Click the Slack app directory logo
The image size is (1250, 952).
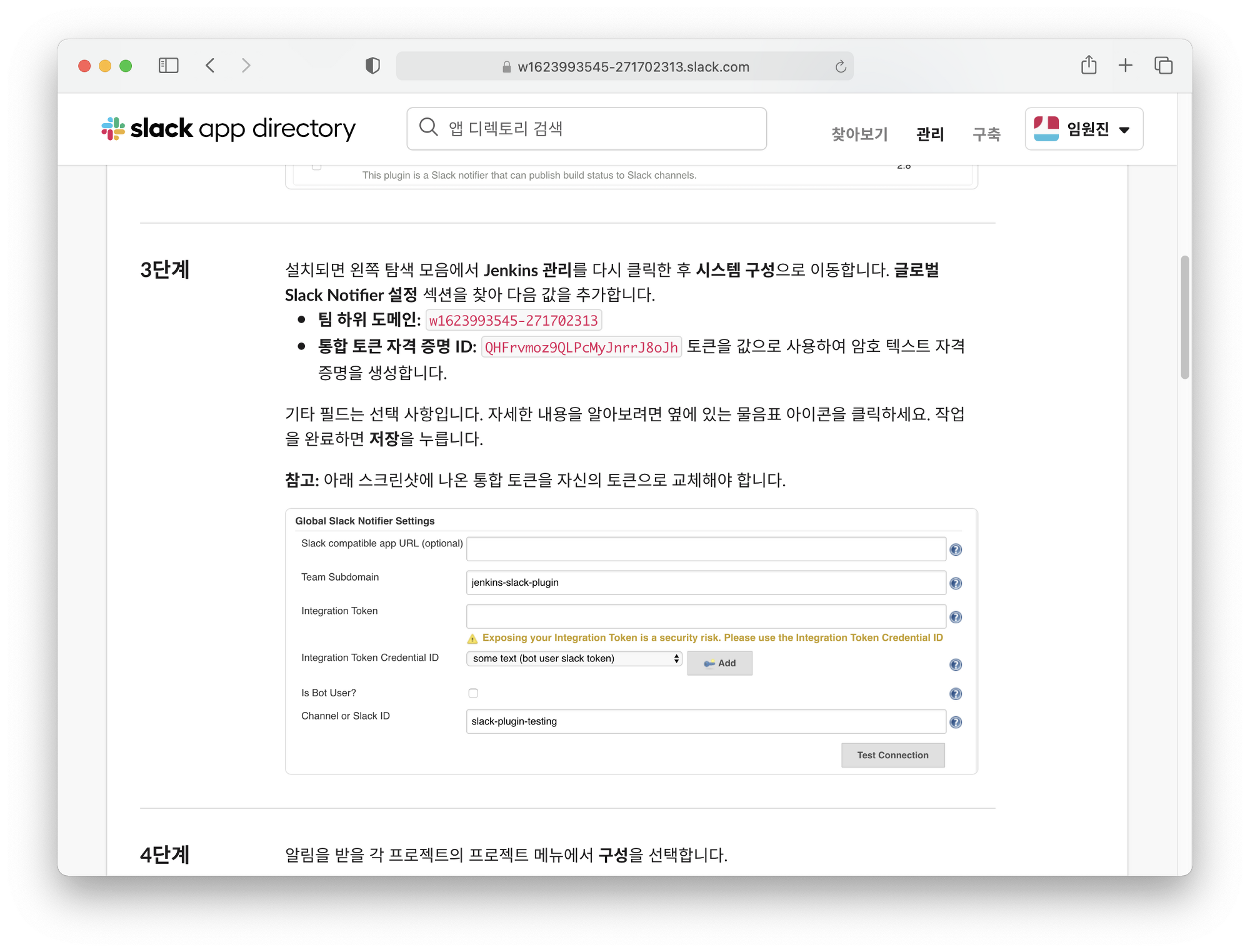click(x=229, y=129)
